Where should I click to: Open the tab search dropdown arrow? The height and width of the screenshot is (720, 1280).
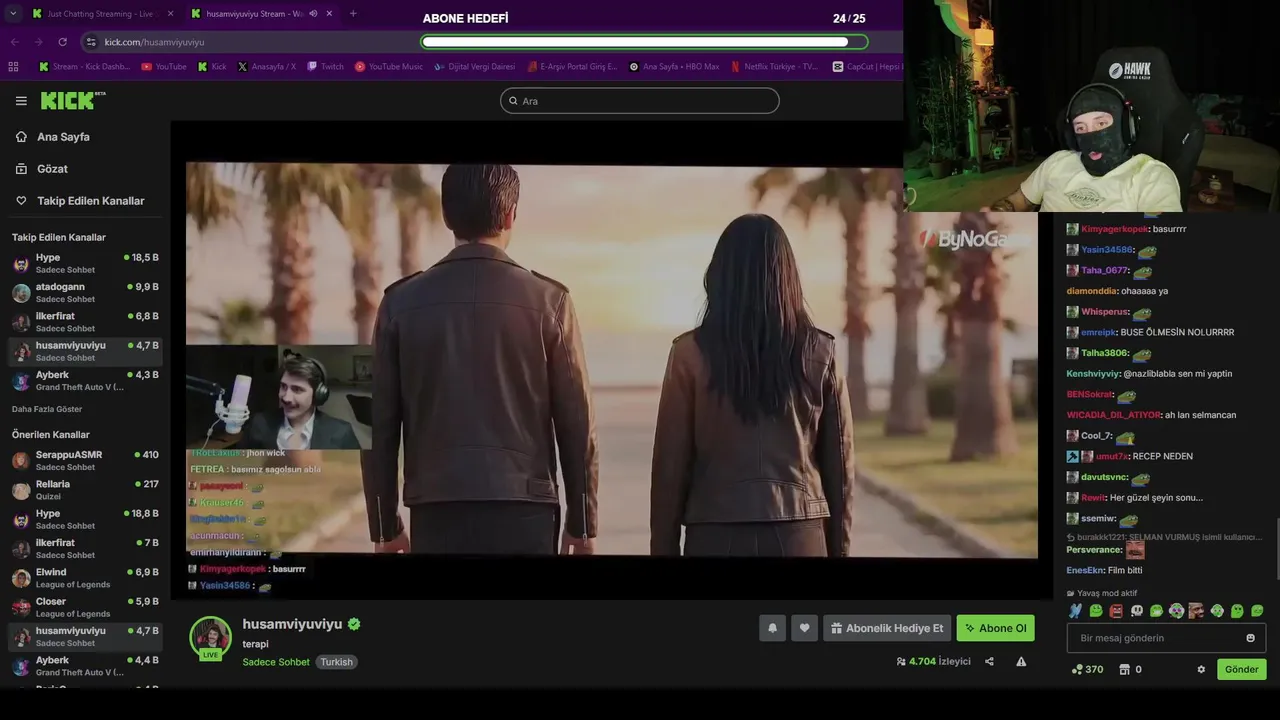click(13, 13)
